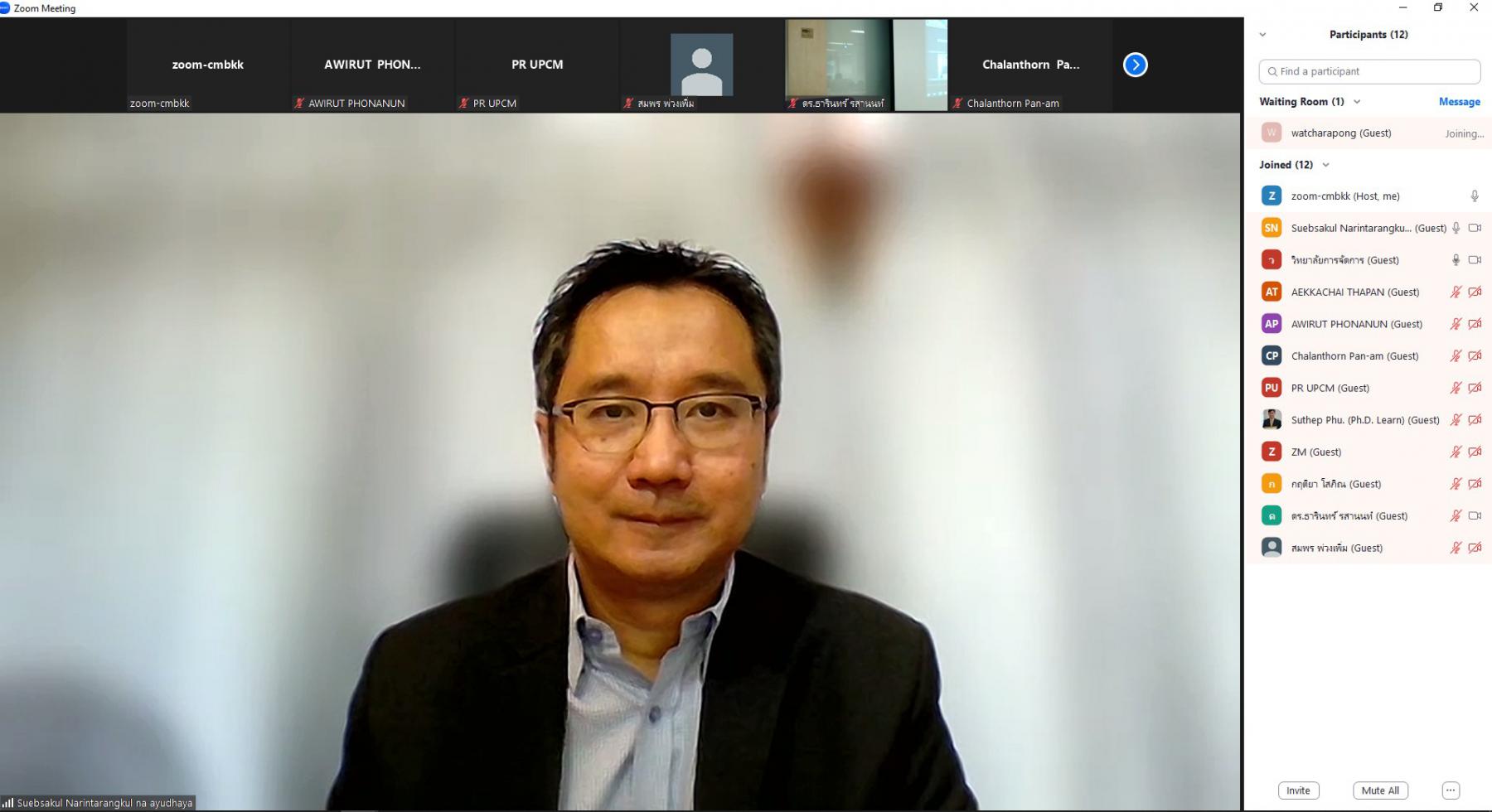
Task: Click ZM guest muted mic icon
Action: pos(1456,452)
